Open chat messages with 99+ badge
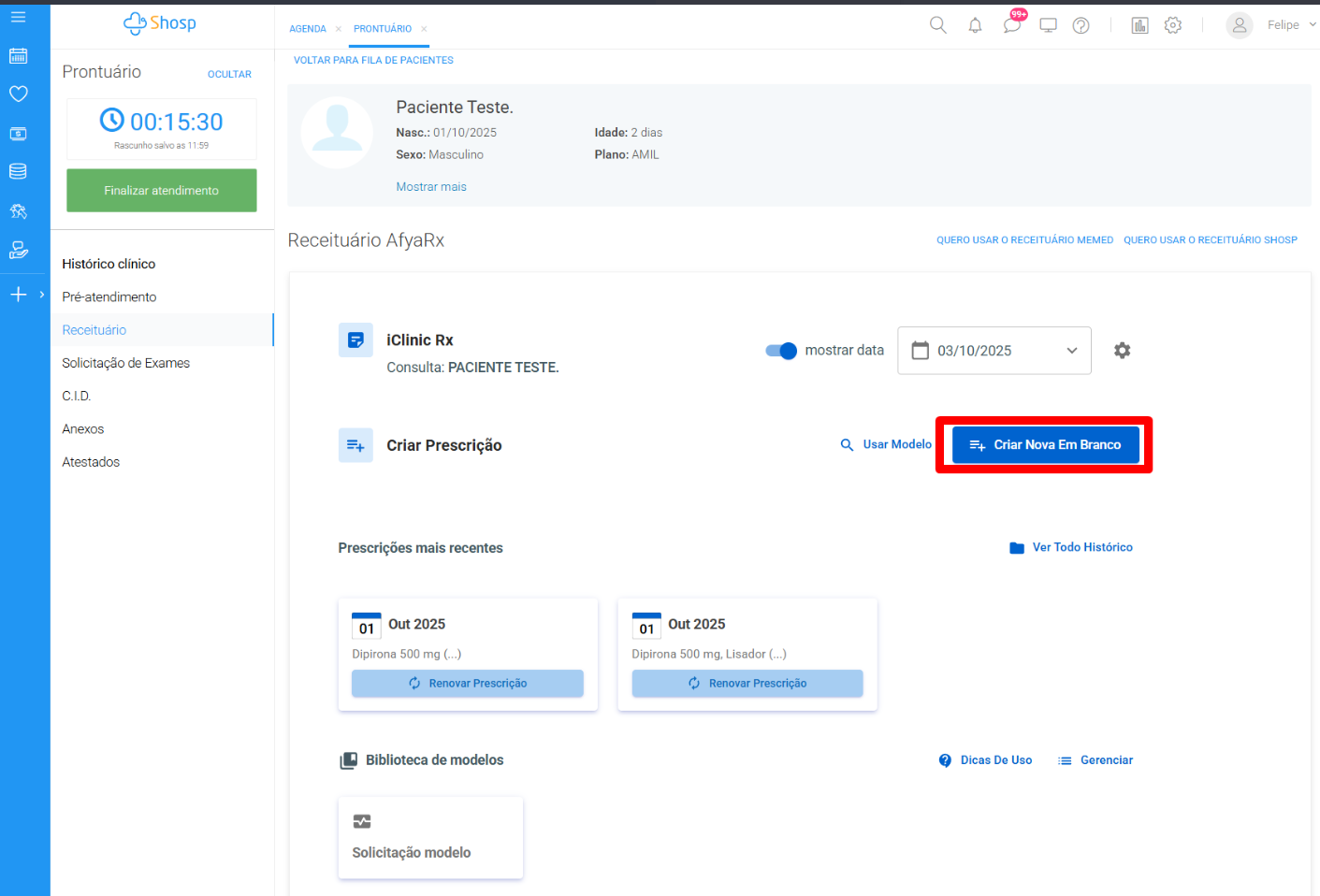The height and width of the screenshot is (896, 1320). coord(1011,25)
